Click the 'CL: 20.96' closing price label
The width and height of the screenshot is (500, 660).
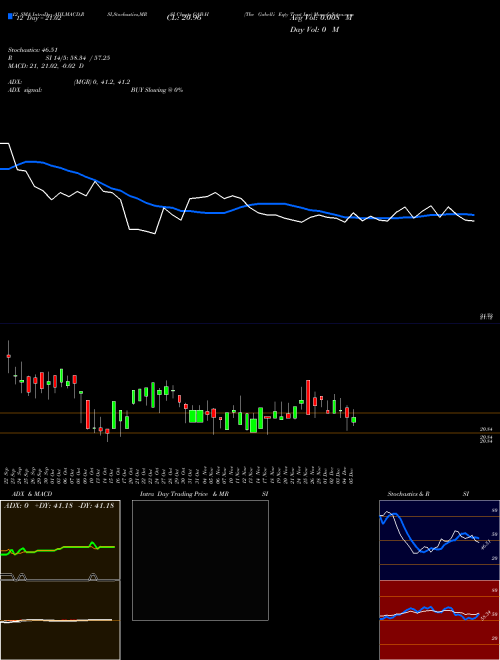click(184, 18)
